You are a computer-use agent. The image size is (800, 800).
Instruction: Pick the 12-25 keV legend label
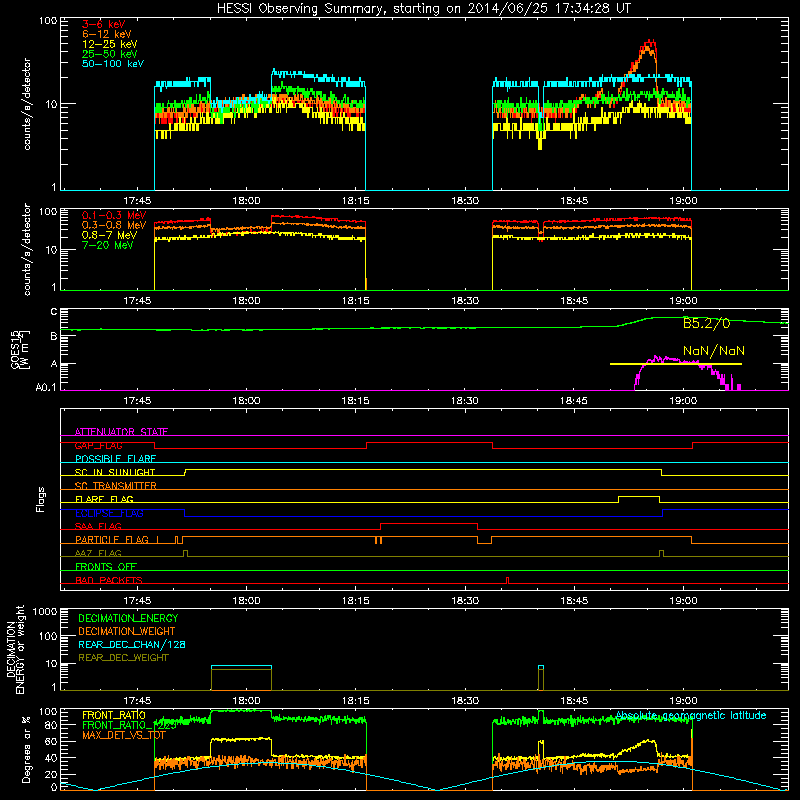tap(110, 44)
